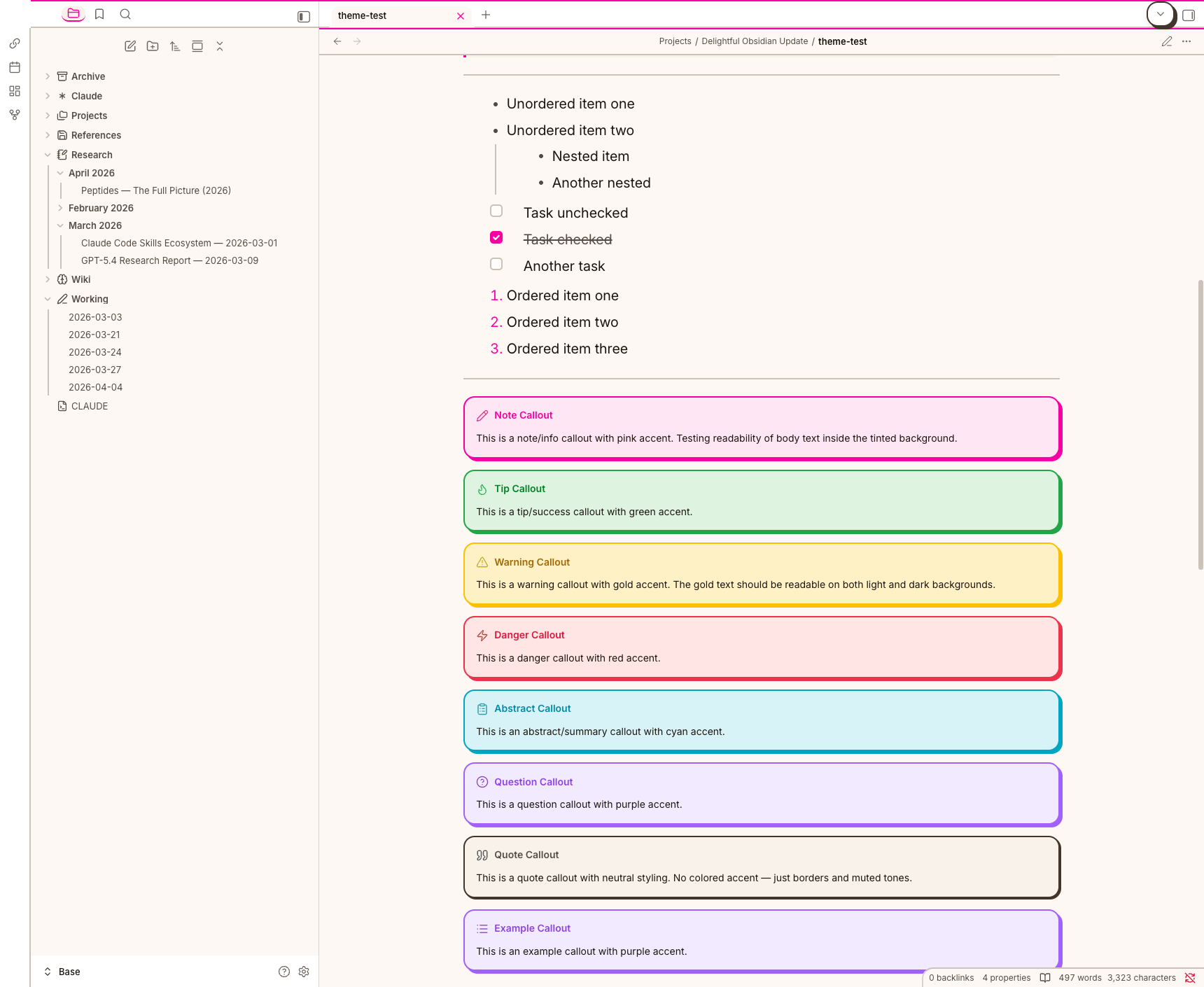The height and width of the screenshot is (987, 1204).
Task: Open the bookmarks panel icon
Action: pyautogui.click(x=99, y=14)
